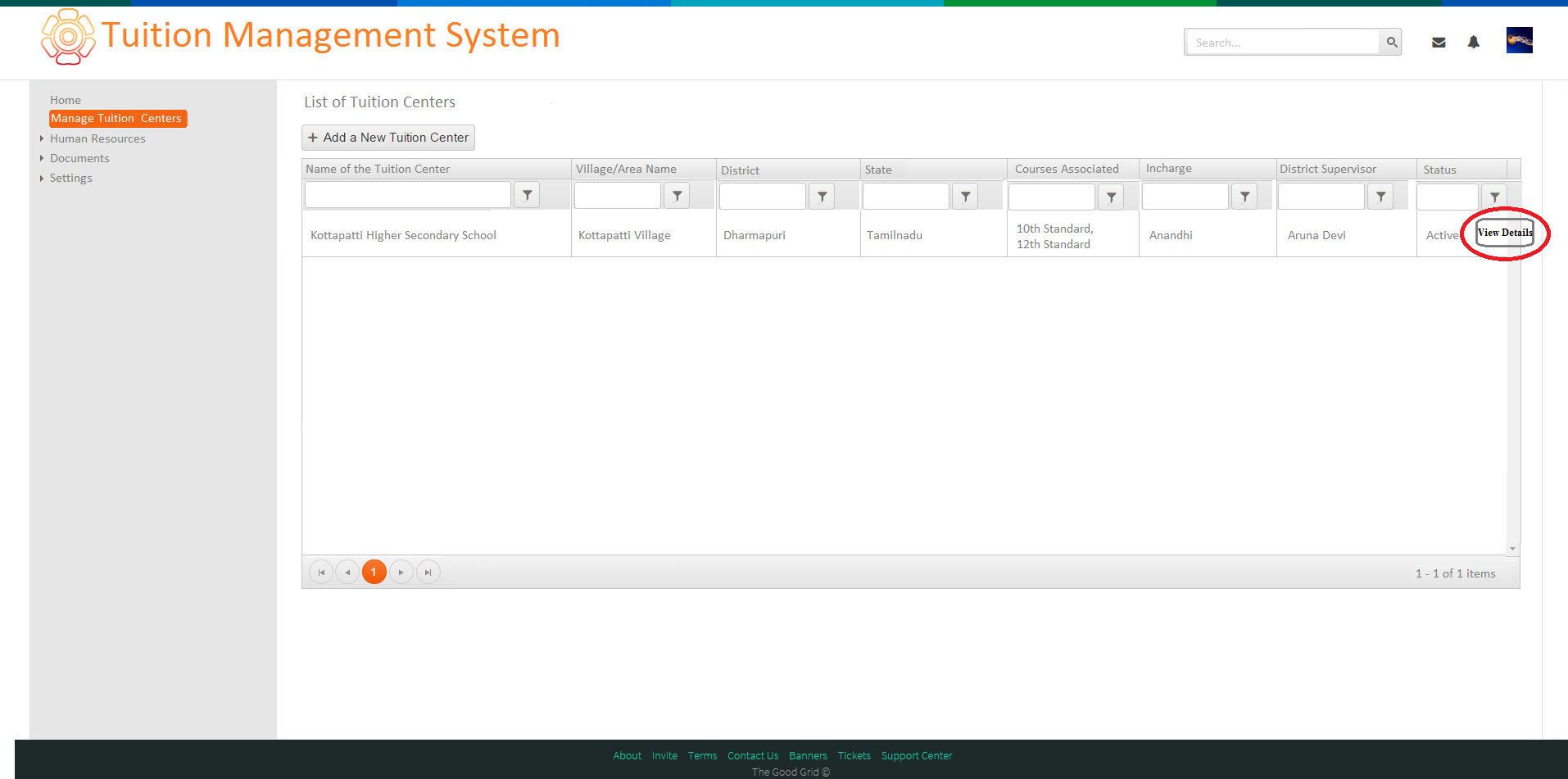Open the Tickets footer link

854,756
